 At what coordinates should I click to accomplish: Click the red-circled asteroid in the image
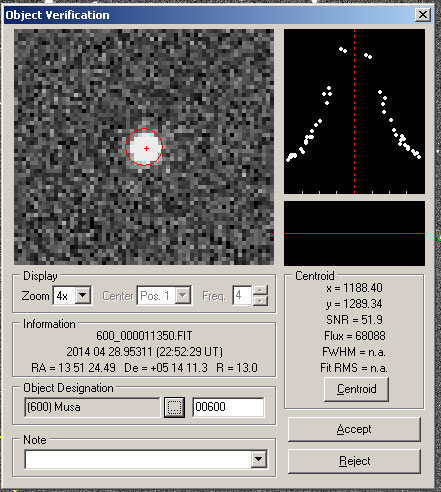point(144,147)
